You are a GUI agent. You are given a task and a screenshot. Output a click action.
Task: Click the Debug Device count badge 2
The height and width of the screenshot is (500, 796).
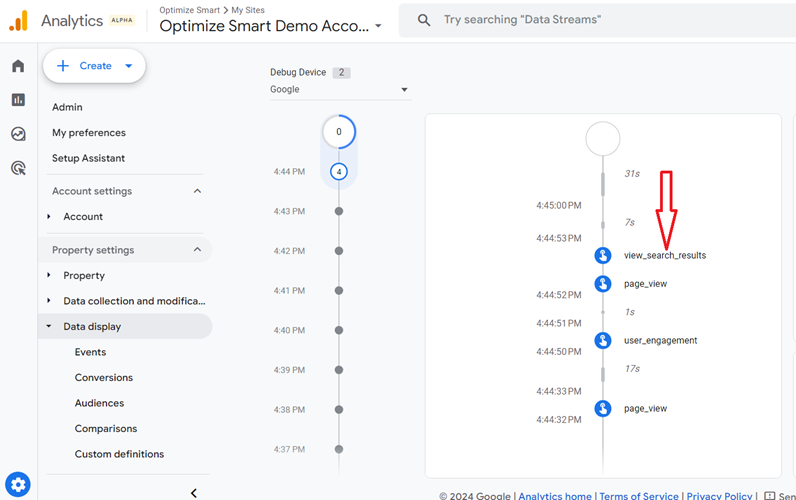(x=342, y=73)
